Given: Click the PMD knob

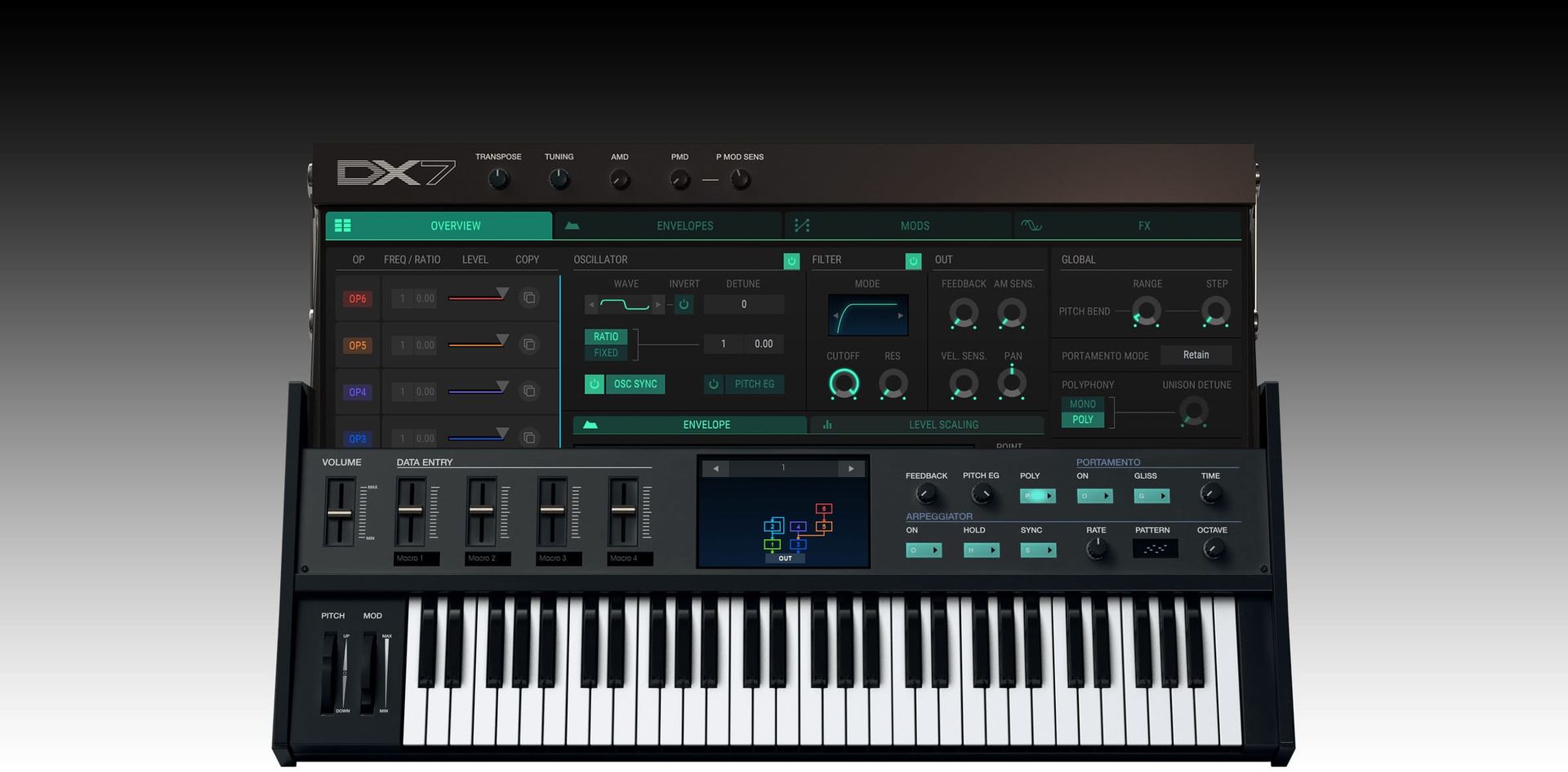Looking at the screenshot, I should (679, 179).
